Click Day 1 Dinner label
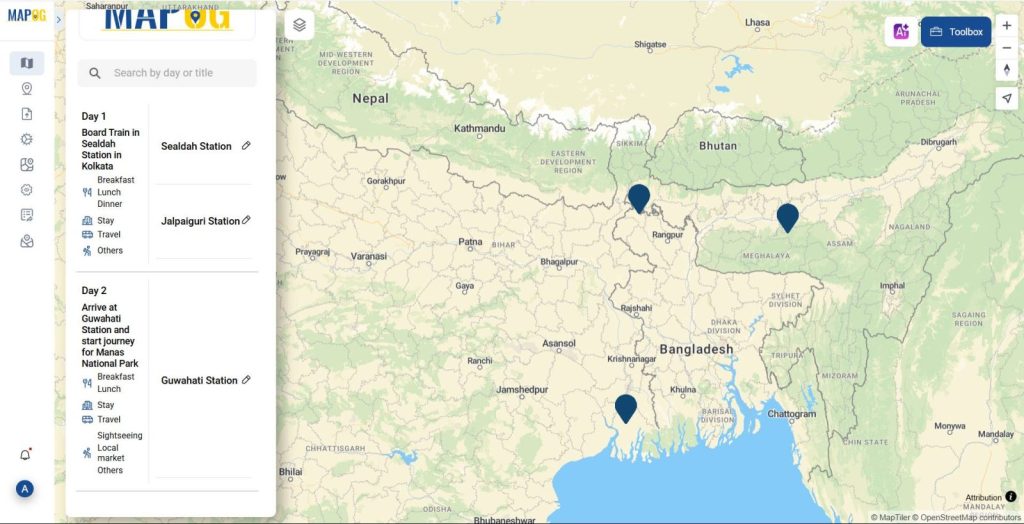 pos(110,204)
